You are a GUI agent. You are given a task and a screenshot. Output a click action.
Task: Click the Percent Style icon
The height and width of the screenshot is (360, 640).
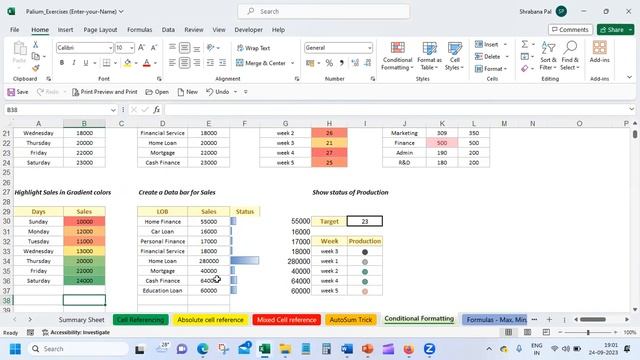329,63
